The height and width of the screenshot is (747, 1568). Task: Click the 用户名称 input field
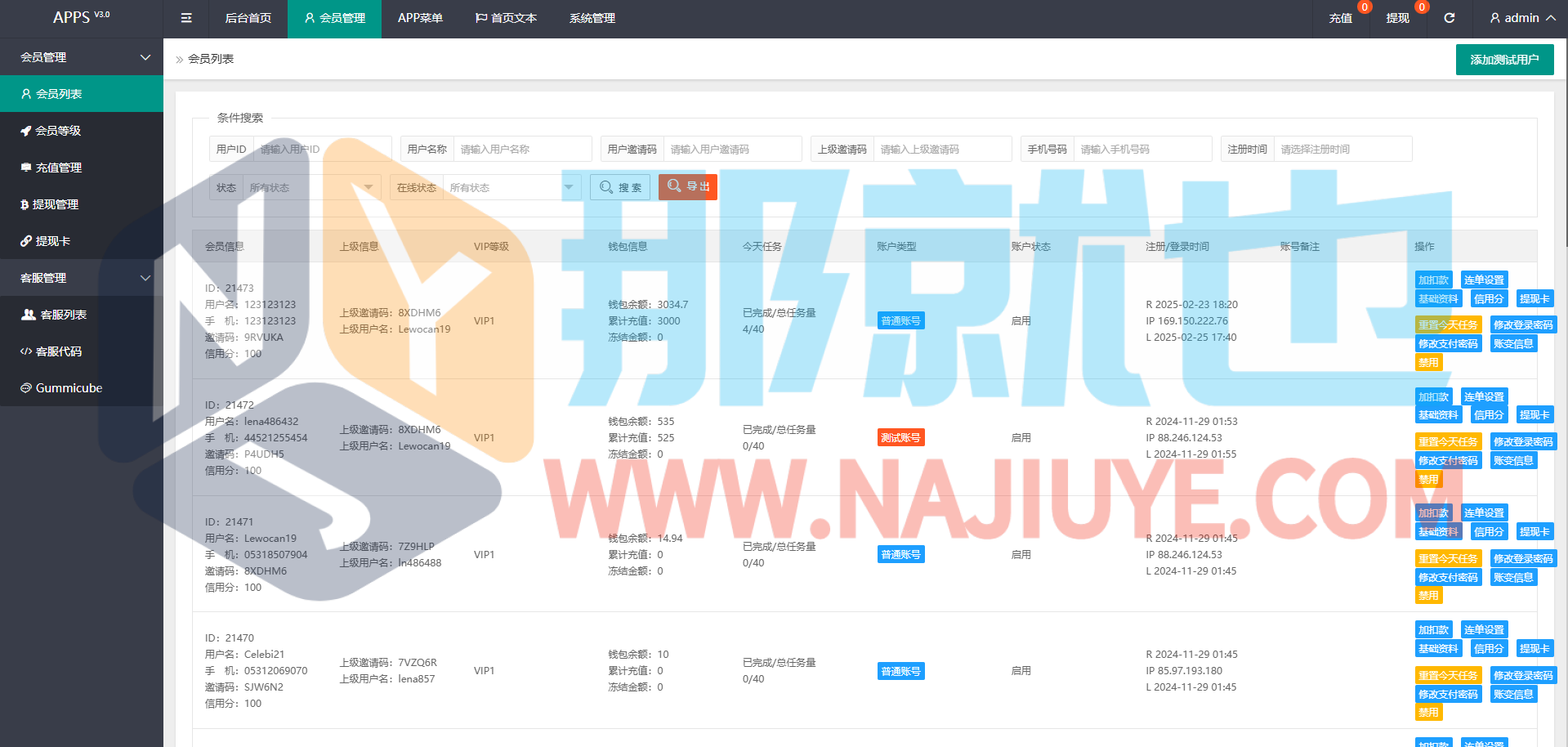coord(522,150)
